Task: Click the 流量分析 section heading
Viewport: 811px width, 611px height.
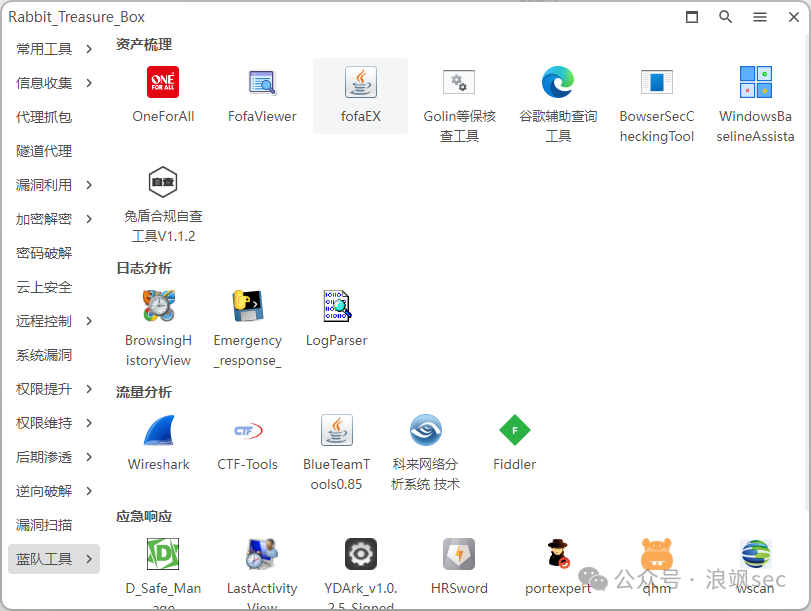Action: pos(144,392)
